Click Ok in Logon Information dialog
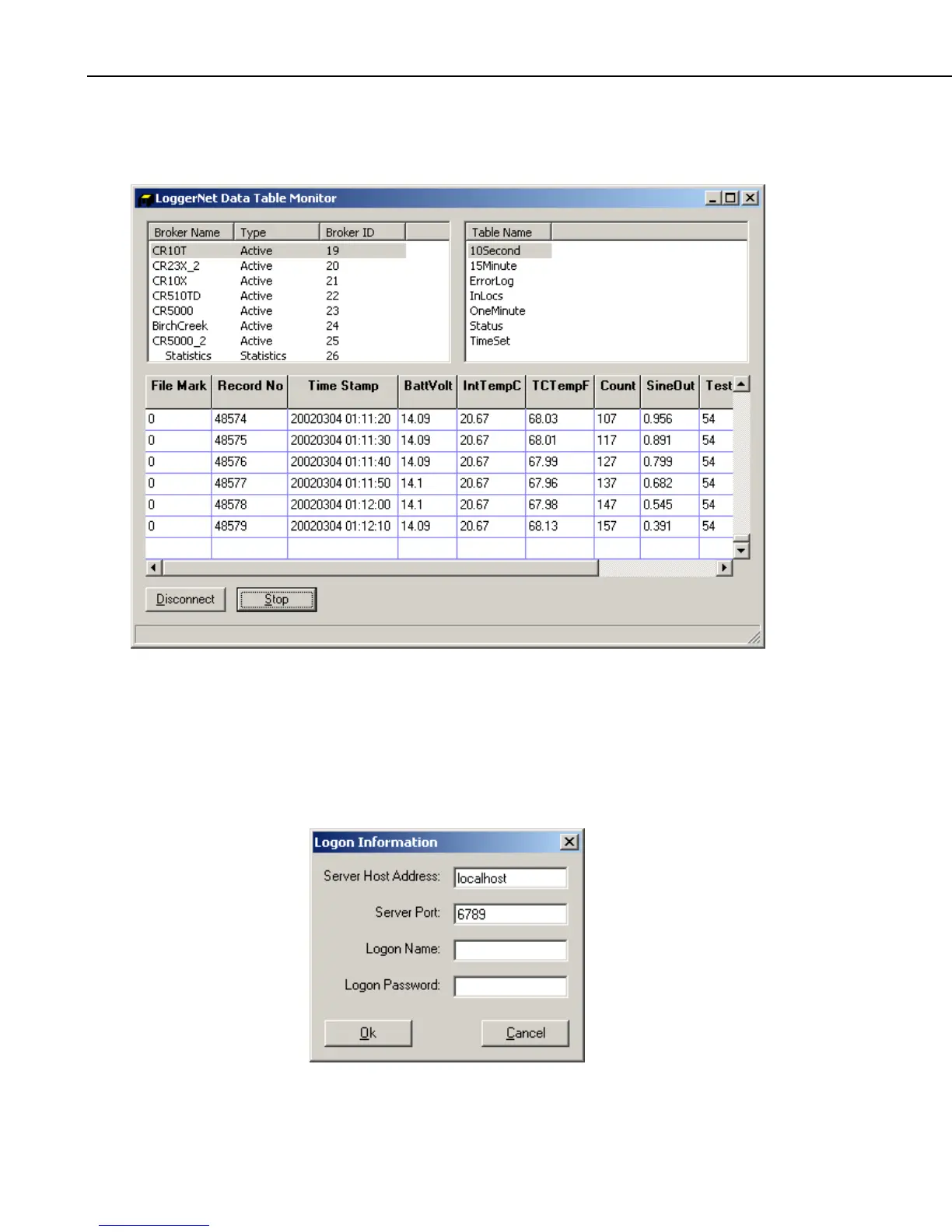 (x=368, y=1033)
